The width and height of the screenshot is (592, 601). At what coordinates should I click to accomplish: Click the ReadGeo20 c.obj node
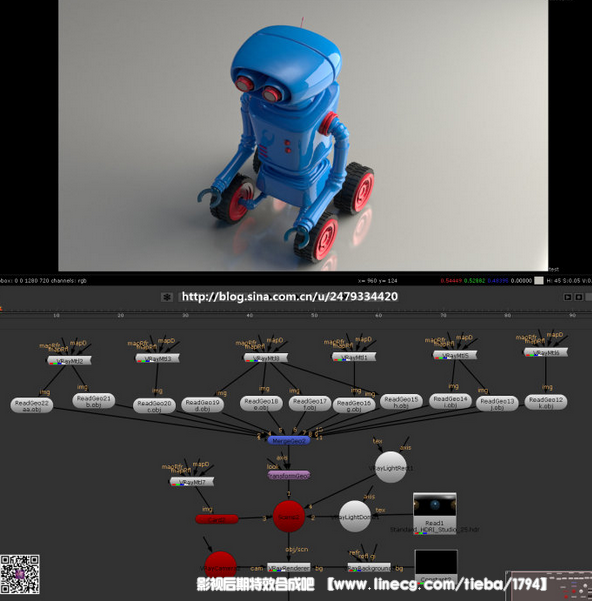tap(154, 406)
